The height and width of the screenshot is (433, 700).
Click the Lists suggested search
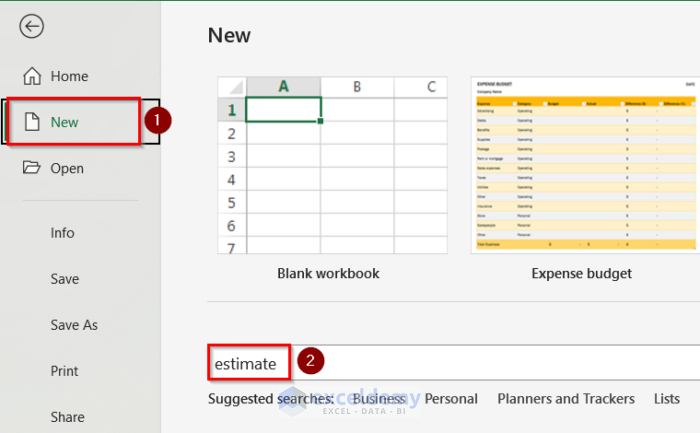(667, 399)
